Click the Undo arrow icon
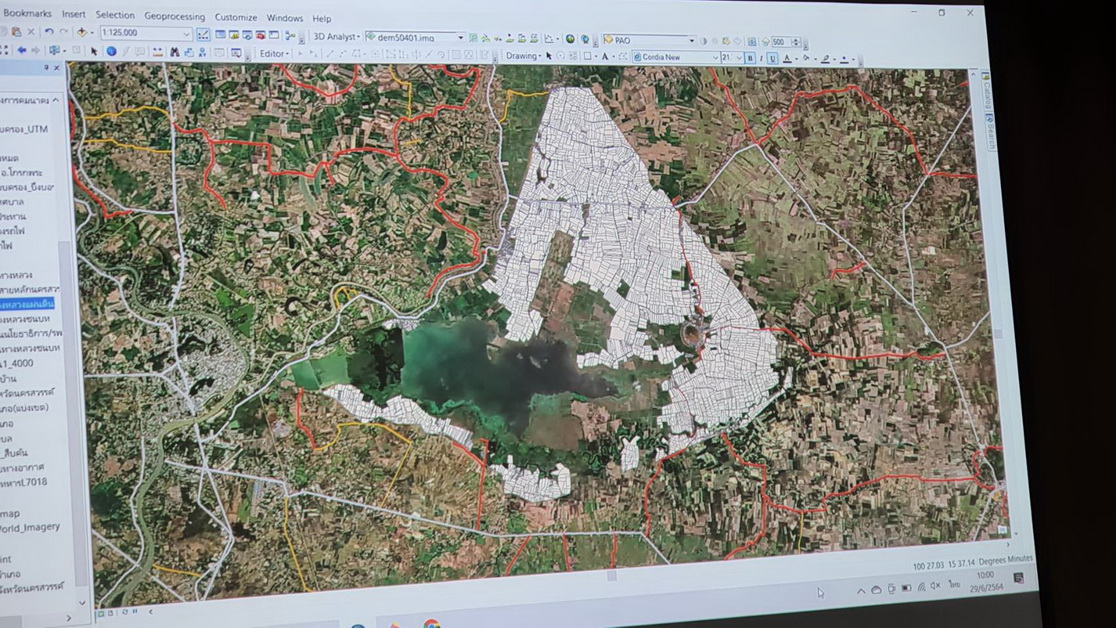 tap(49, 32)
